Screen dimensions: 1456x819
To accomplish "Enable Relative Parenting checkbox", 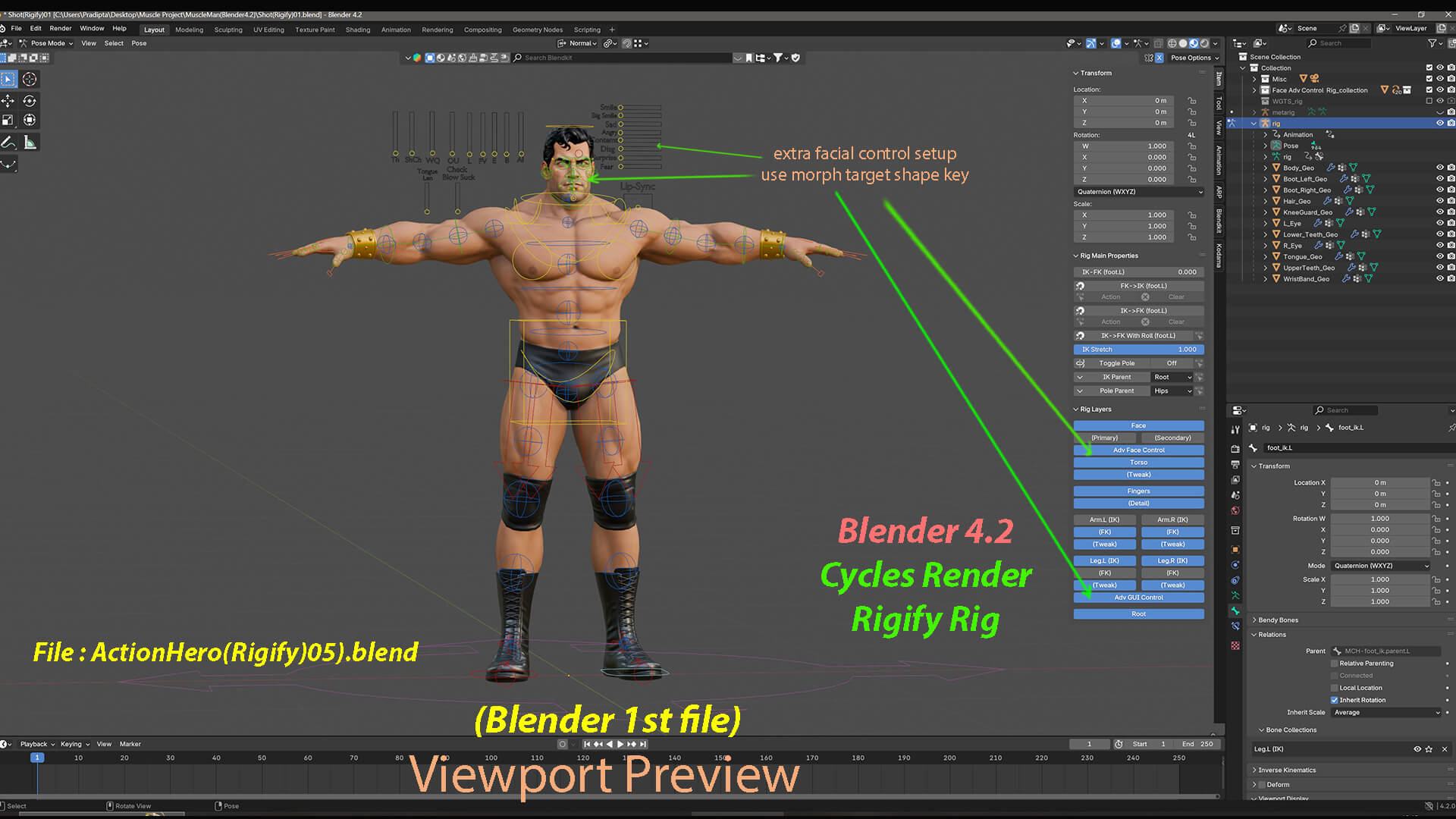I will pyautogui.click(x=1335, y=664).
